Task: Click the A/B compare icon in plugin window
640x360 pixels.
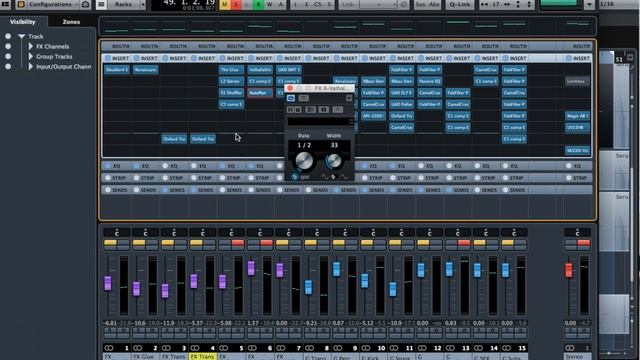Action: (311, 109)
